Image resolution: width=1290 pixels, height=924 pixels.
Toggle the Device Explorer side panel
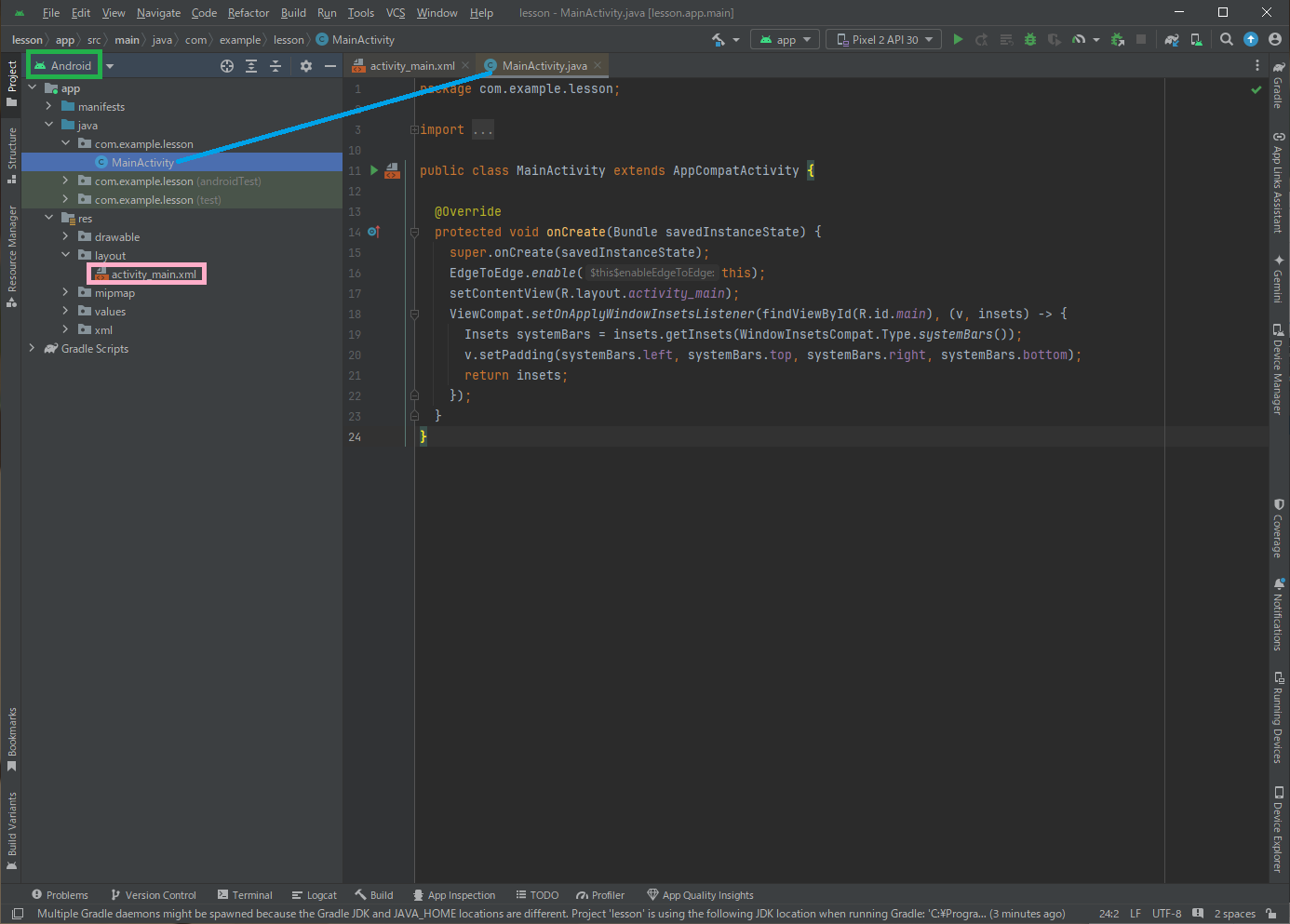[1279, 829]
